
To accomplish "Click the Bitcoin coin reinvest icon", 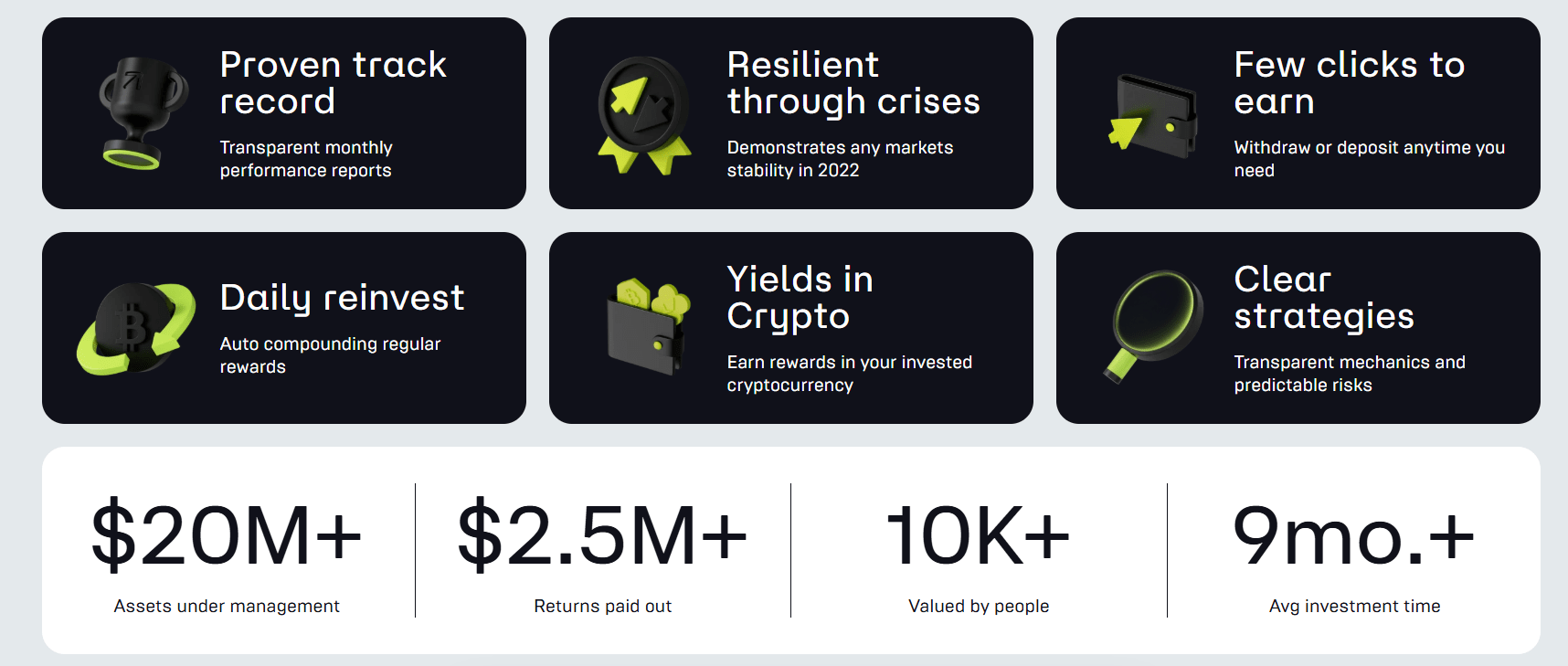I will (x=137, y=329).
